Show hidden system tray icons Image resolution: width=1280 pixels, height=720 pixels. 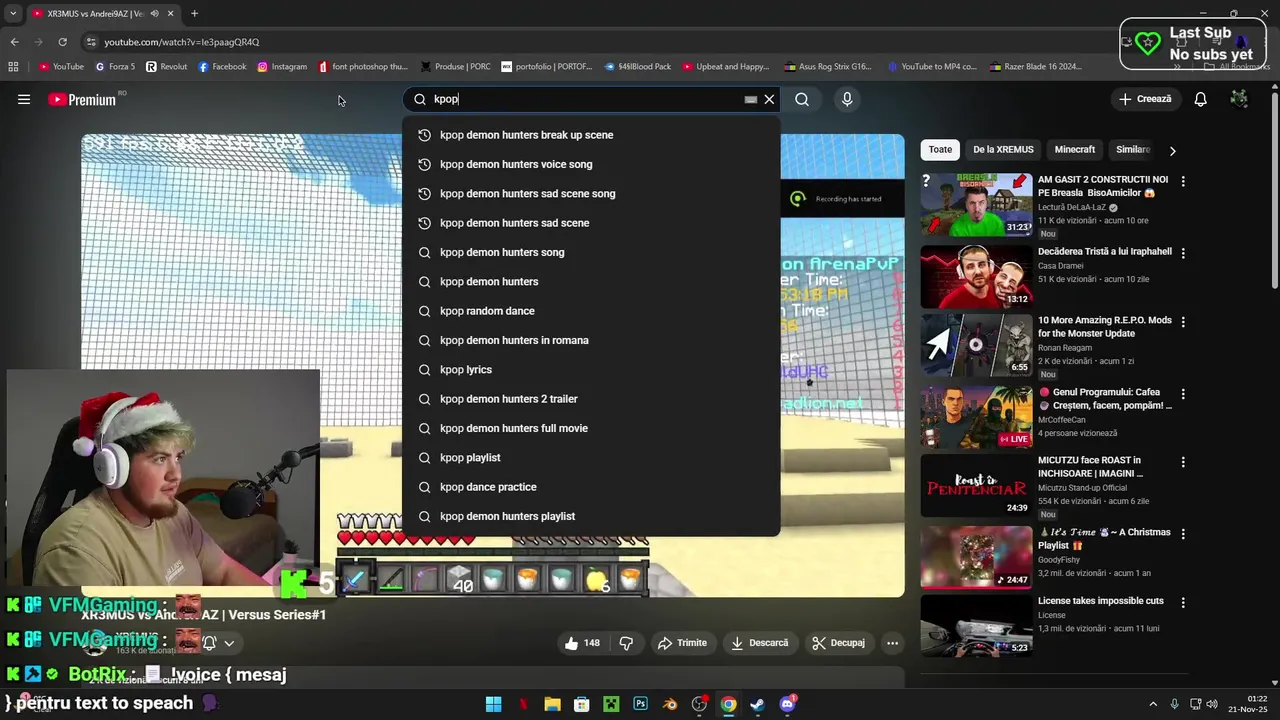(x=1152, y=704)
